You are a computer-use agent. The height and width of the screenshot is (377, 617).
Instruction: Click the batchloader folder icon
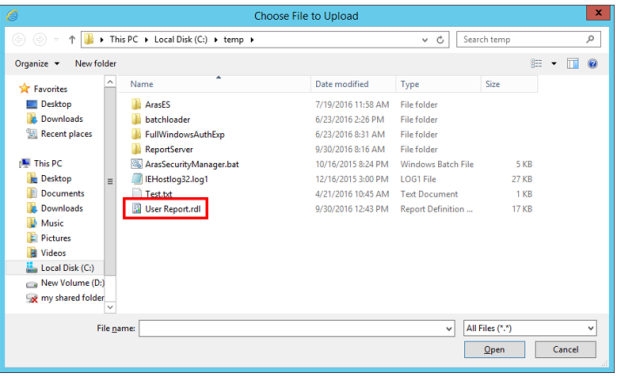[x=136, y=119]
